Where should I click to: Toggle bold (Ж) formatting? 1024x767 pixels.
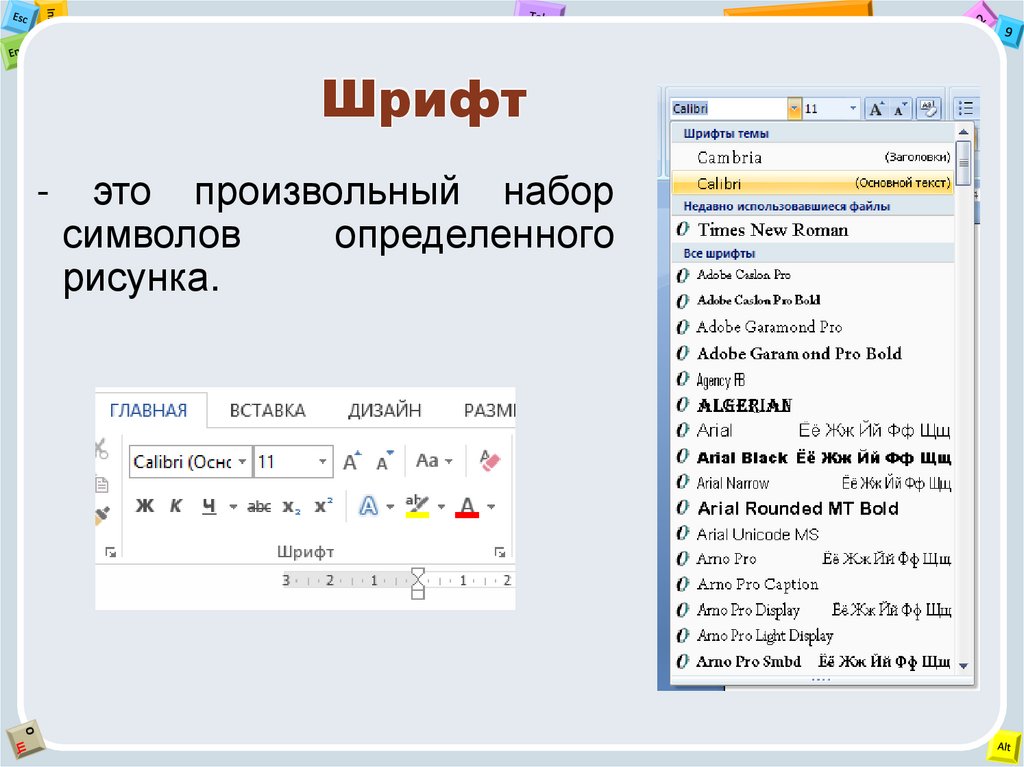[x=145, y=506]
